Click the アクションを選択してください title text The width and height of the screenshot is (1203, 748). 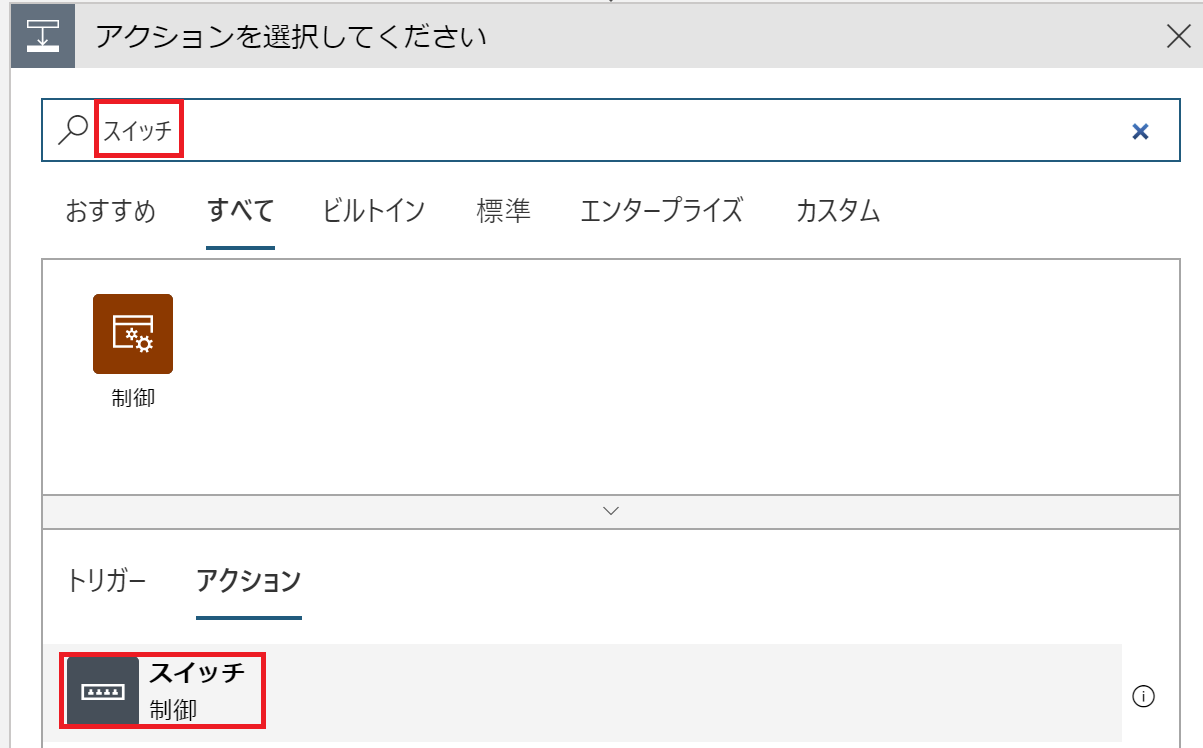coord(291,37)
